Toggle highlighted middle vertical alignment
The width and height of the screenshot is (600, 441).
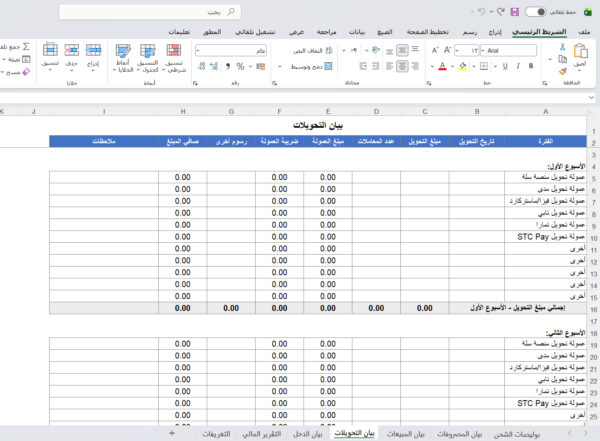click(x=402, y=50)
